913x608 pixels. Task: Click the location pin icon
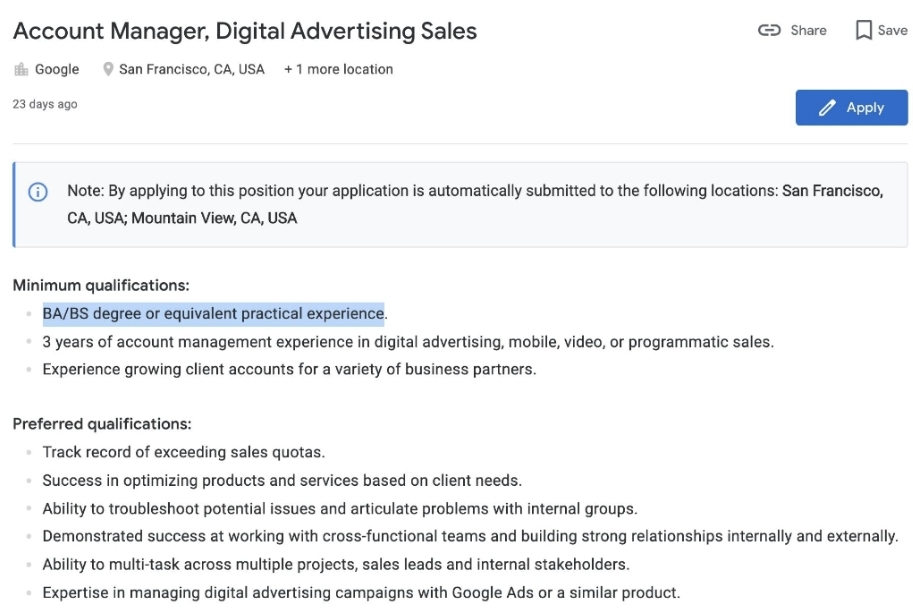click(108, 69)
